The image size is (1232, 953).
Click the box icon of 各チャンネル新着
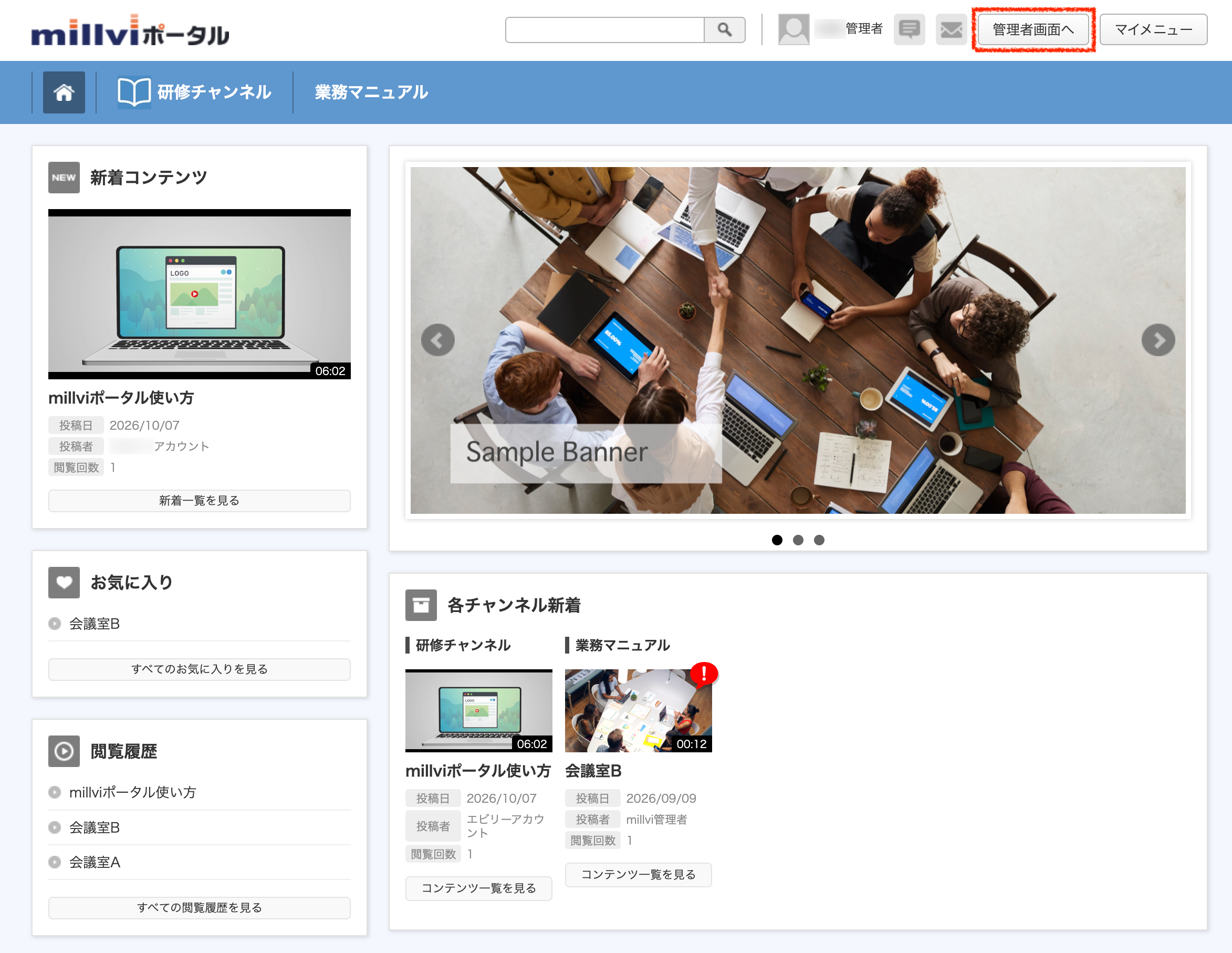tap(421, 605)
